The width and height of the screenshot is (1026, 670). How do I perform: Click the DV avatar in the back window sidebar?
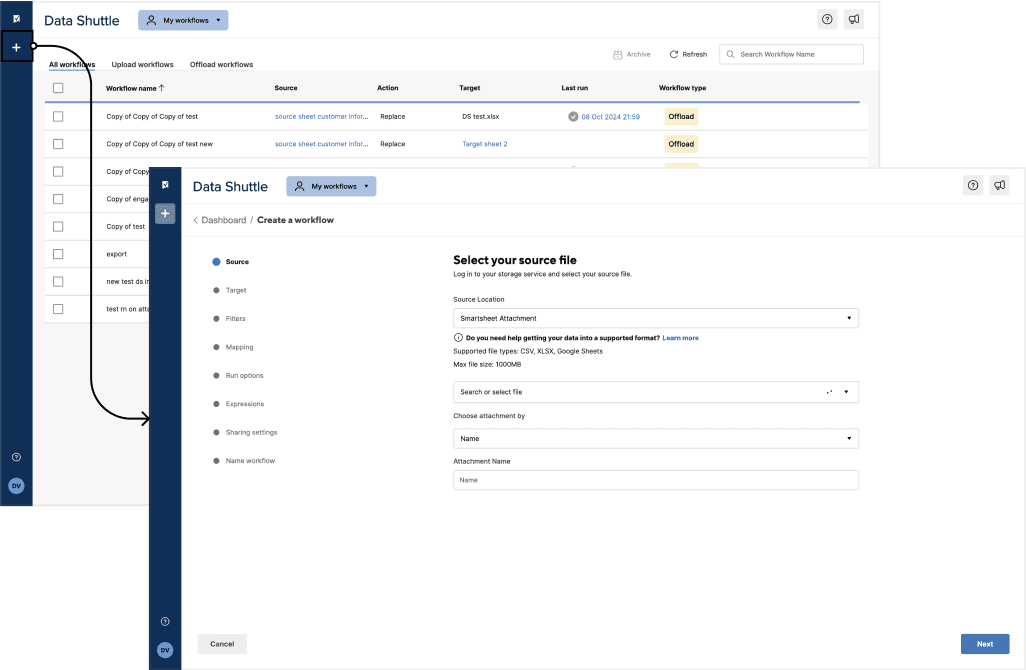point(16,485)
